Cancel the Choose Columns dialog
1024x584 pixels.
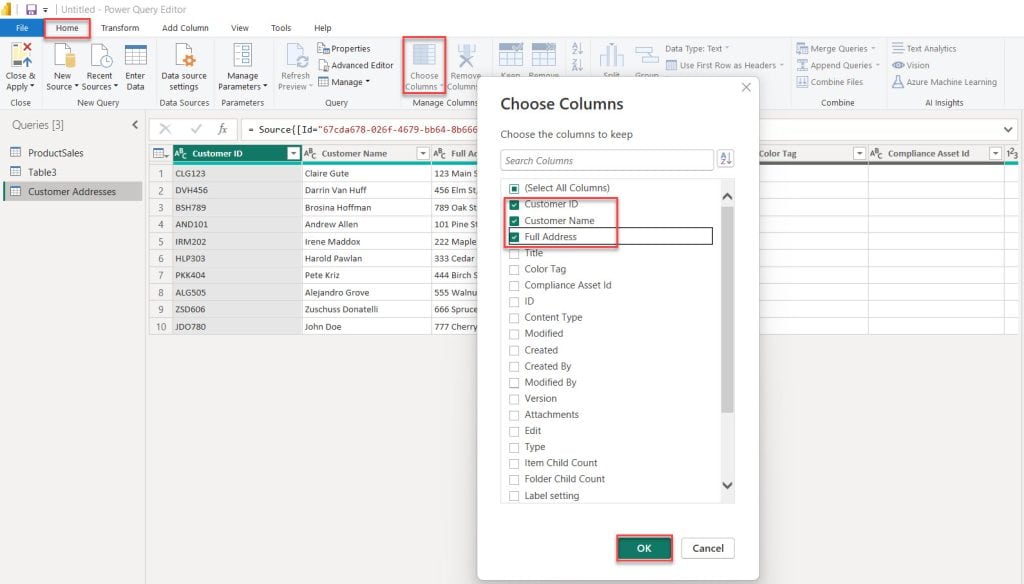point(708,548)
